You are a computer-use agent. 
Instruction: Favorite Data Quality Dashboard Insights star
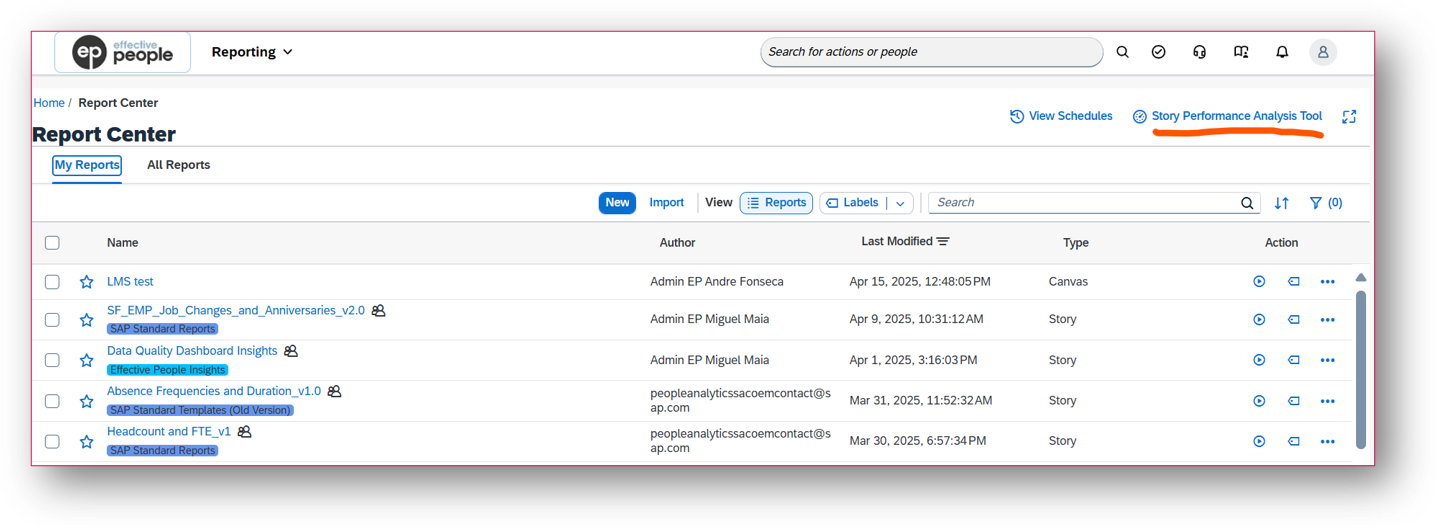click(x=87, y=360)
